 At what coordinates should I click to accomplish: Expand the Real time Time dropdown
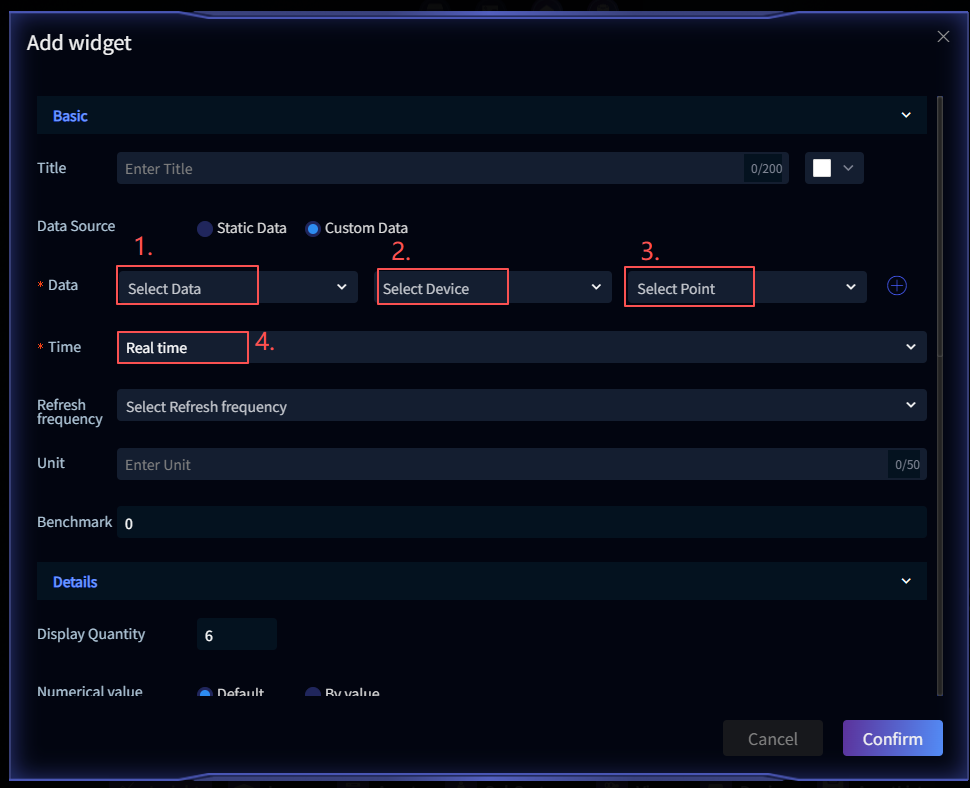click(x=521, y=347)
